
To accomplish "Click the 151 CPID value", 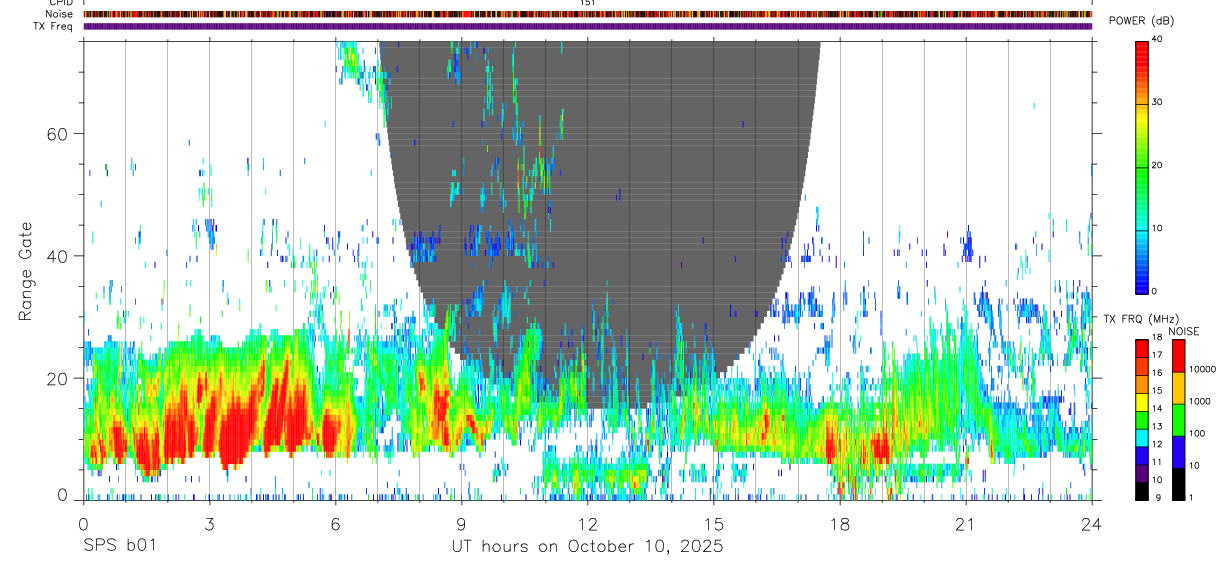I will tap(588, 3).
